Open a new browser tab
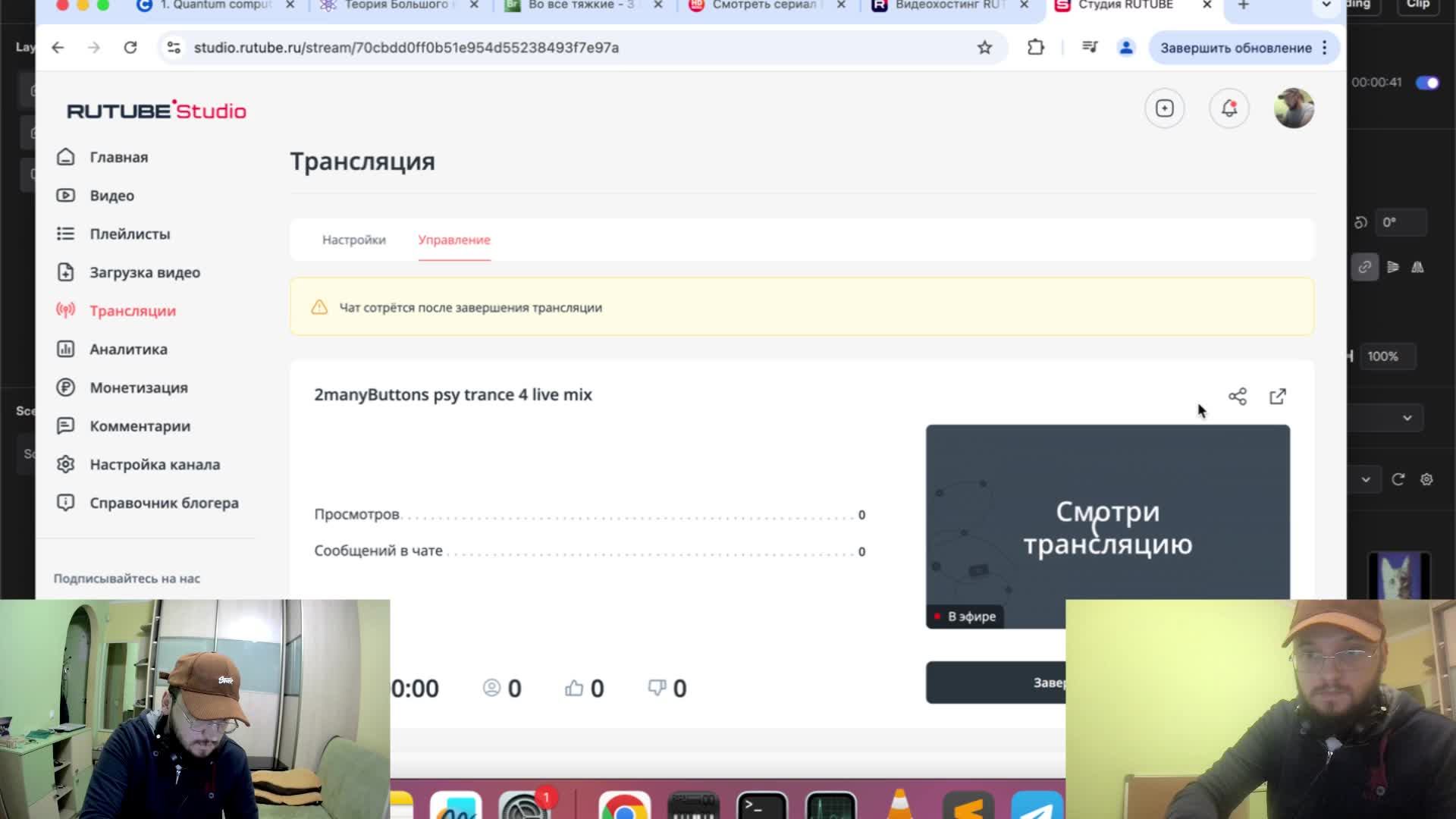Viewport: 1456px width, 819px height. [x=1244, y=5]
